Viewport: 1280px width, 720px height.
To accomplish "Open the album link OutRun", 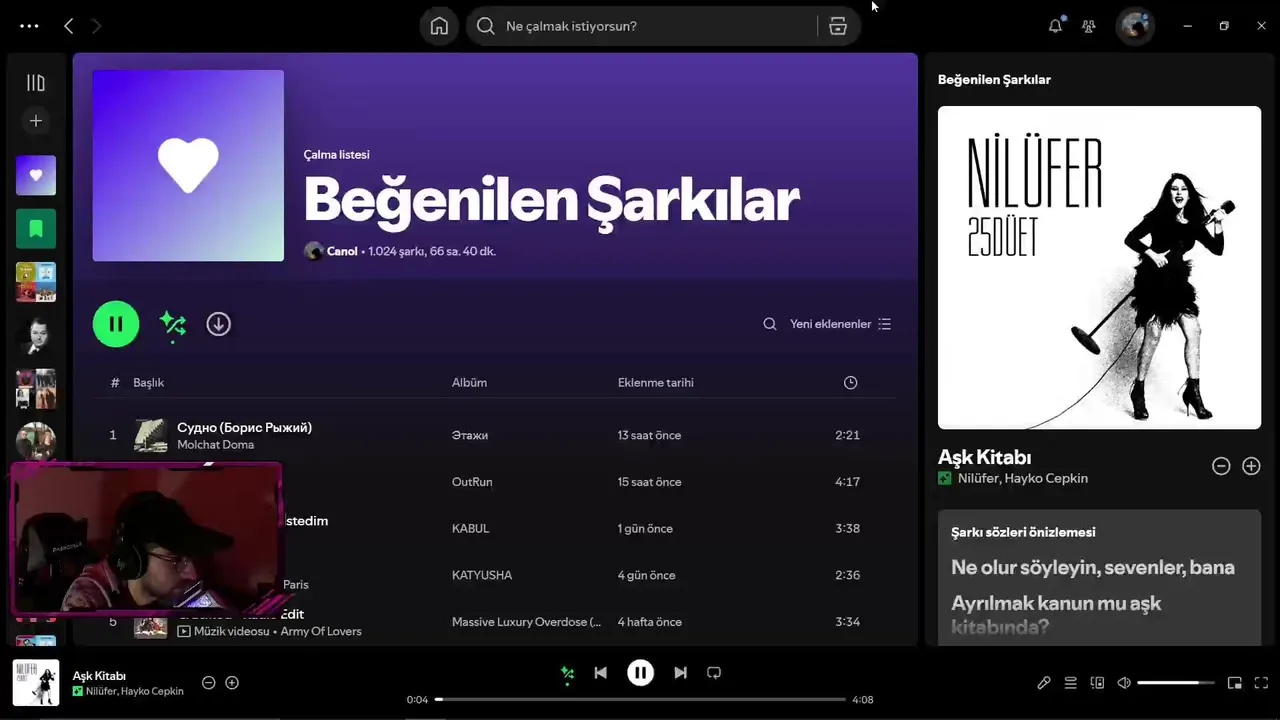I will pos(472,482).
